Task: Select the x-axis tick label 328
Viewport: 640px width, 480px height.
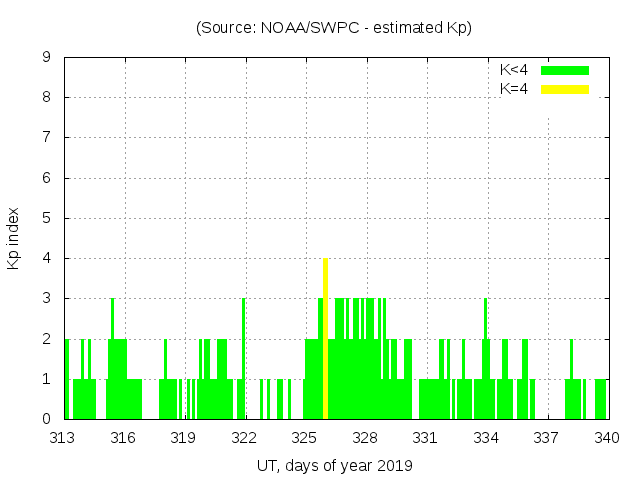Action: (x=365, y=437)
